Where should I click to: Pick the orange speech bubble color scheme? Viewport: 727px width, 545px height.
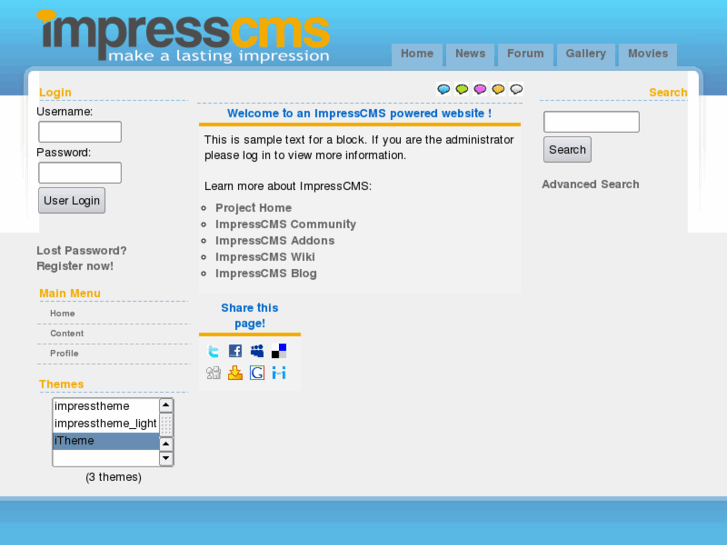coord(498,89)
